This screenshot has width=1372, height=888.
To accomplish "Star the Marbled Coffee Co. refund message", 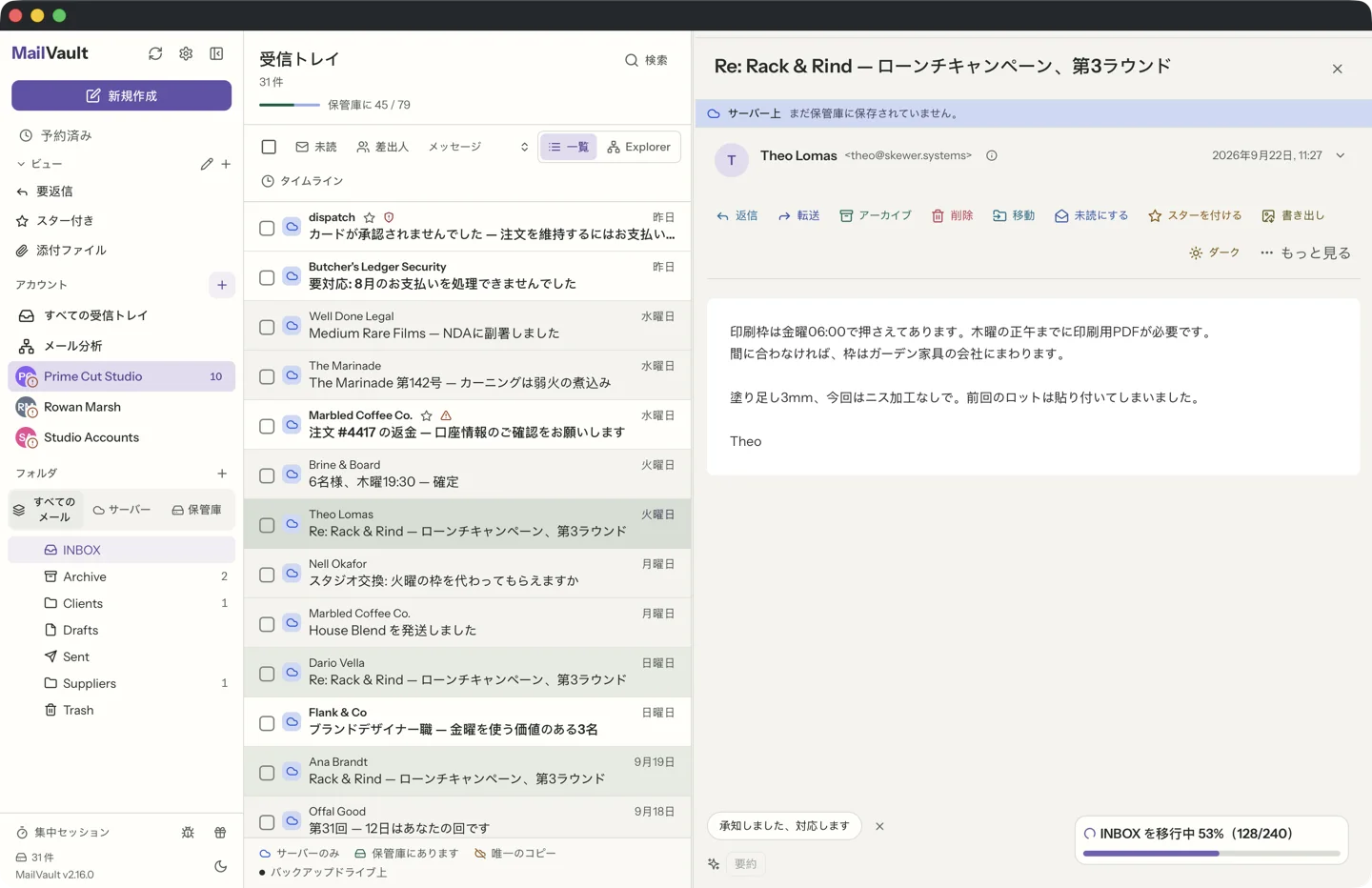I will tap(427, 415).
